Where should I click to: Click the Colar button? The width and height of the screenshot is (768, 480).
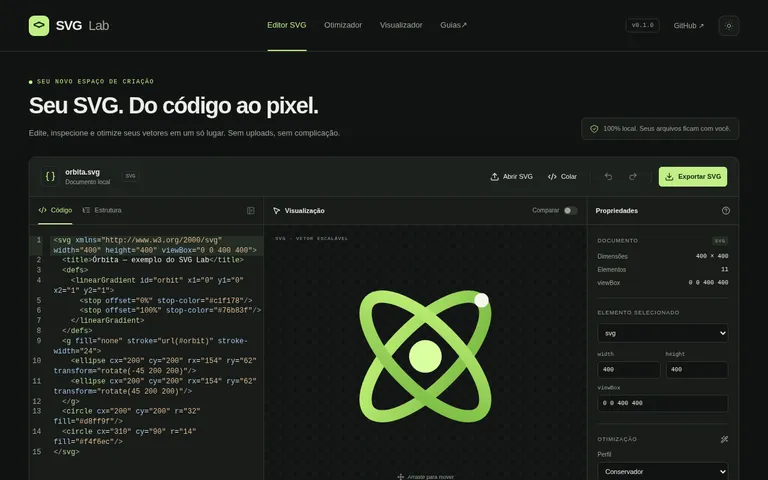(x=562, y=176)
